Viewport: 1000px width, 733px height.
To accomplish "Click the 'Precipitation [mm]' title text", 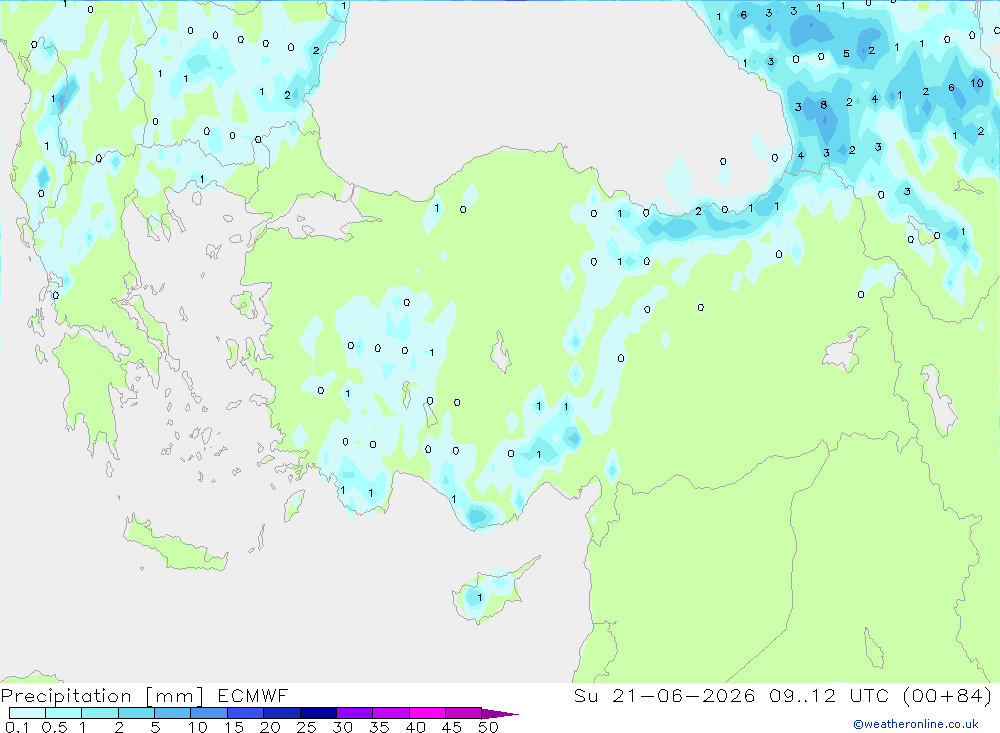I will tap(102, 696).
